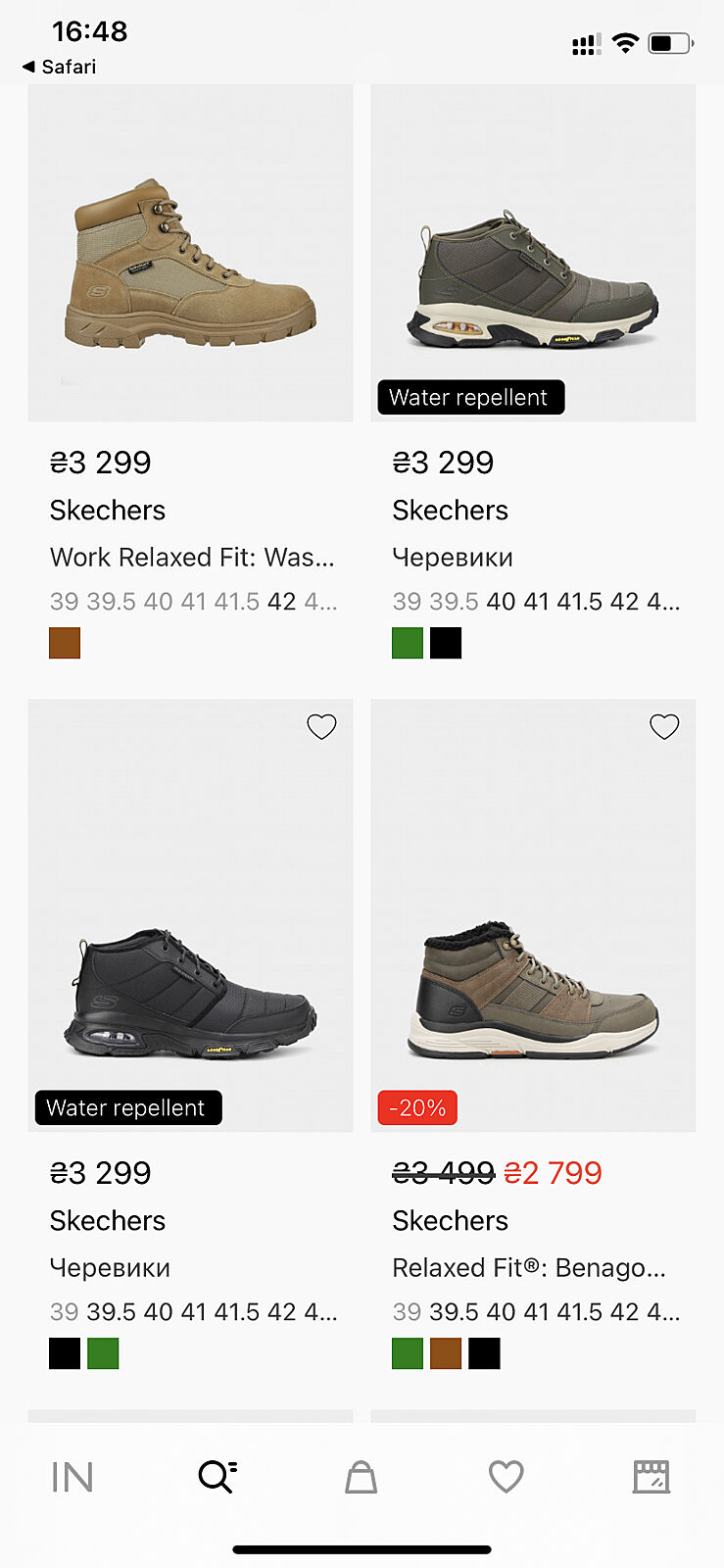The height and width of the screenshot is (1568, 724).
Task: Favorite the discounted Benago boots
Action: coord(664,726)
